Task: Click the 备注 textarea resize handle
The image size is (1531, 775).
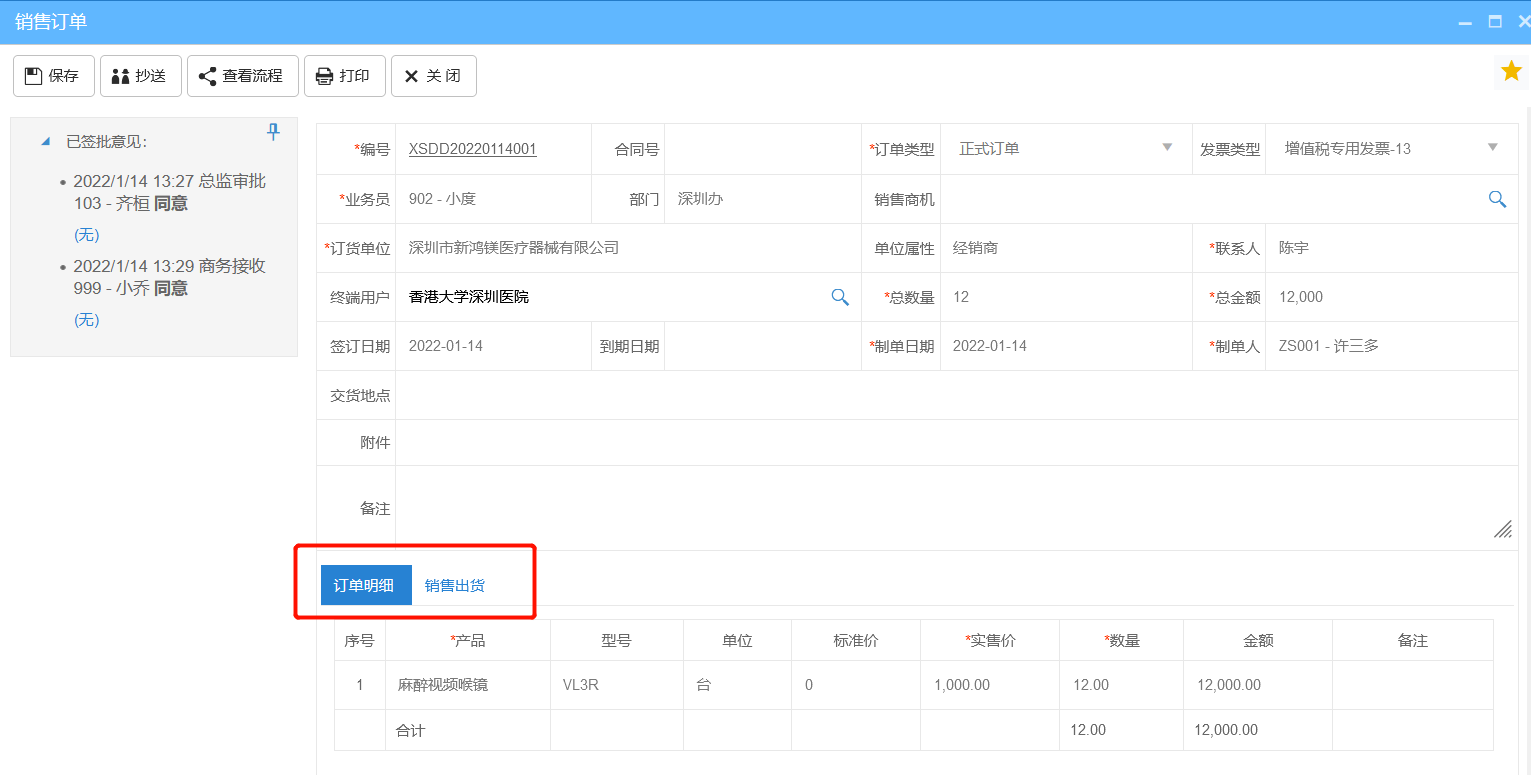Action: (1502, 530)
